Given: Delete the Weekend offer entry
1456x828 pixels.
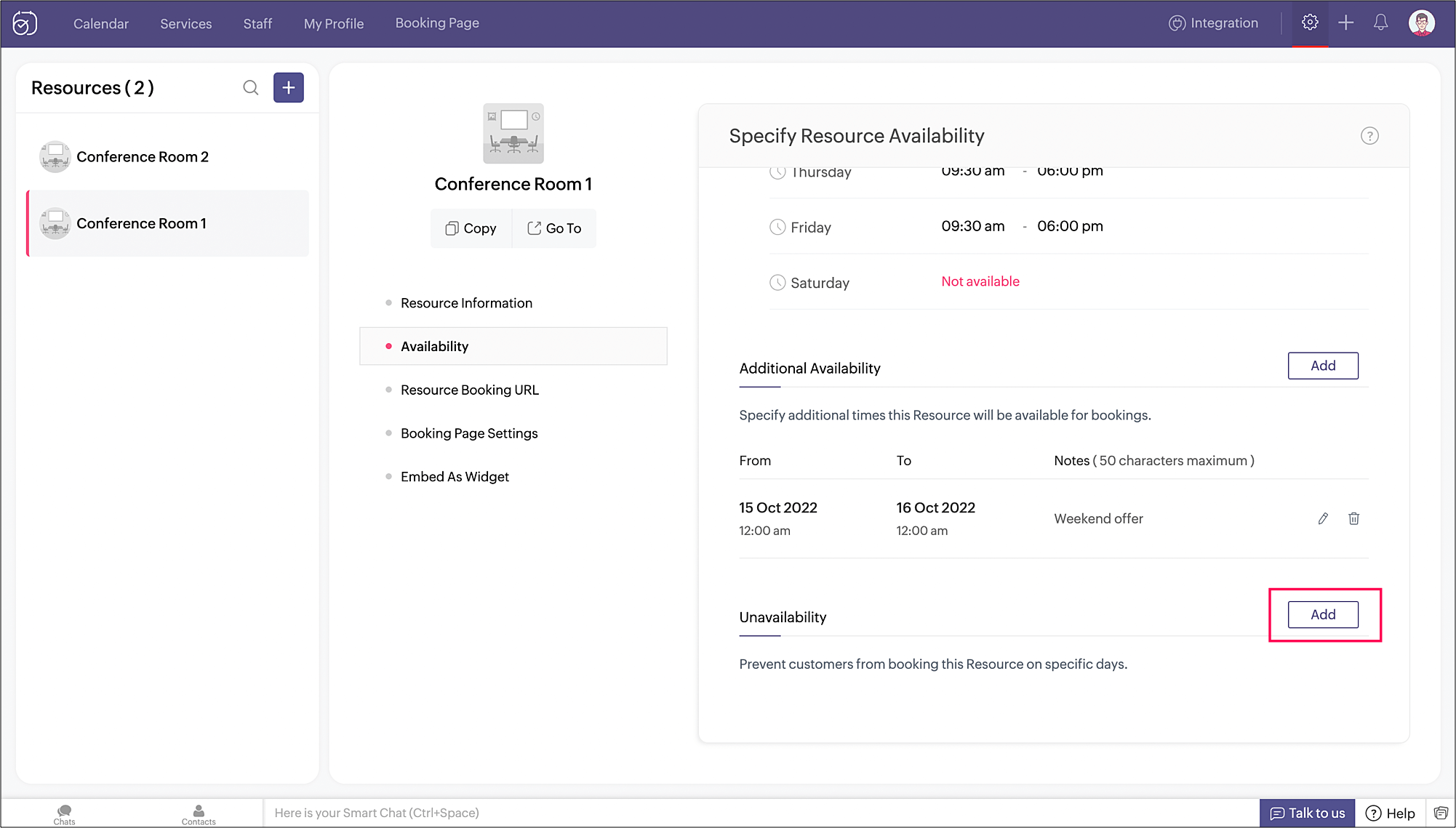Looking at the screenshot, I should tap(1353, 518).
